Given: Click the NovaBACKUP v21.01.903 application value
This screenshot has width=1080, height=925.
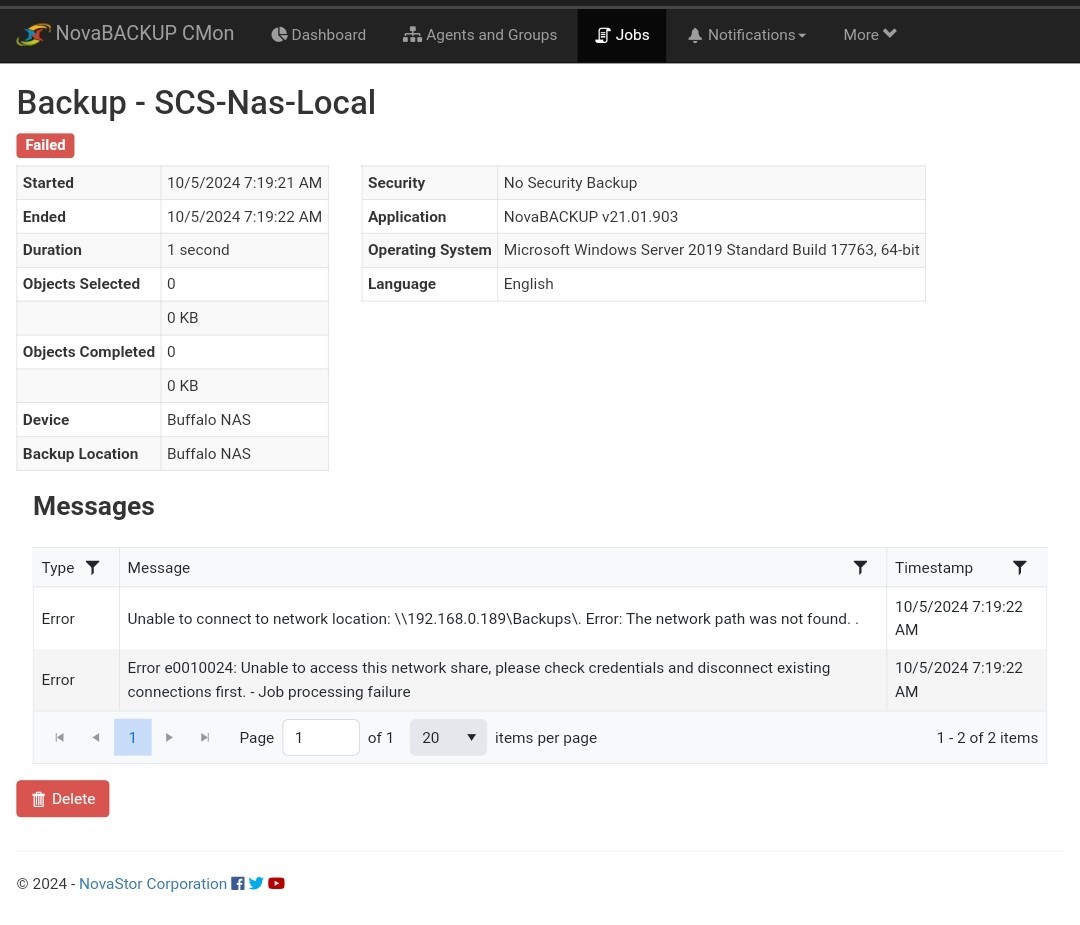Looking at the screenshot, I should coord(591,217).
